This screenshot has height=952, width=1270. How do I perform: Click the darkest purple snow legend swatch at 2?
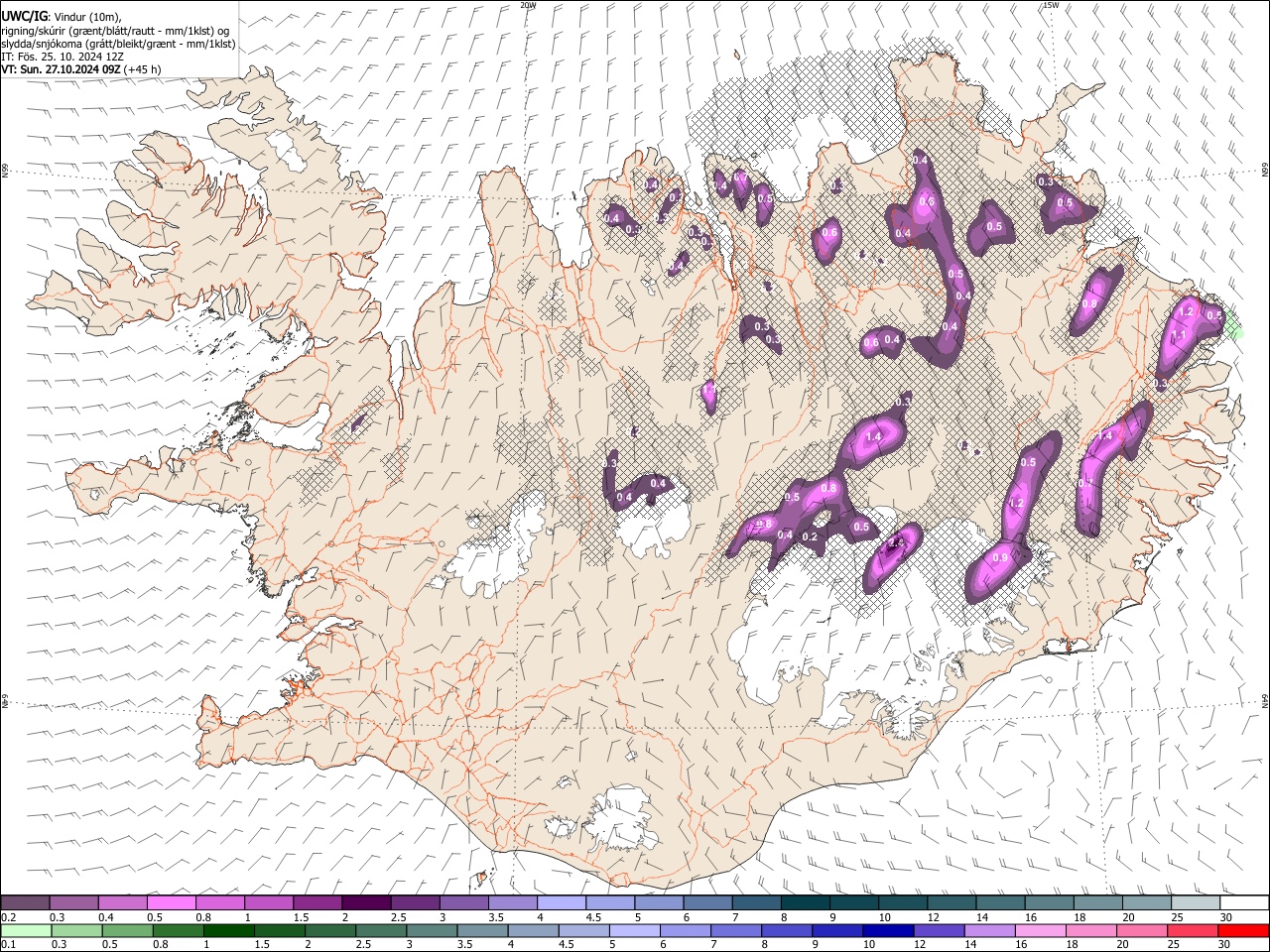pos(365,903)
